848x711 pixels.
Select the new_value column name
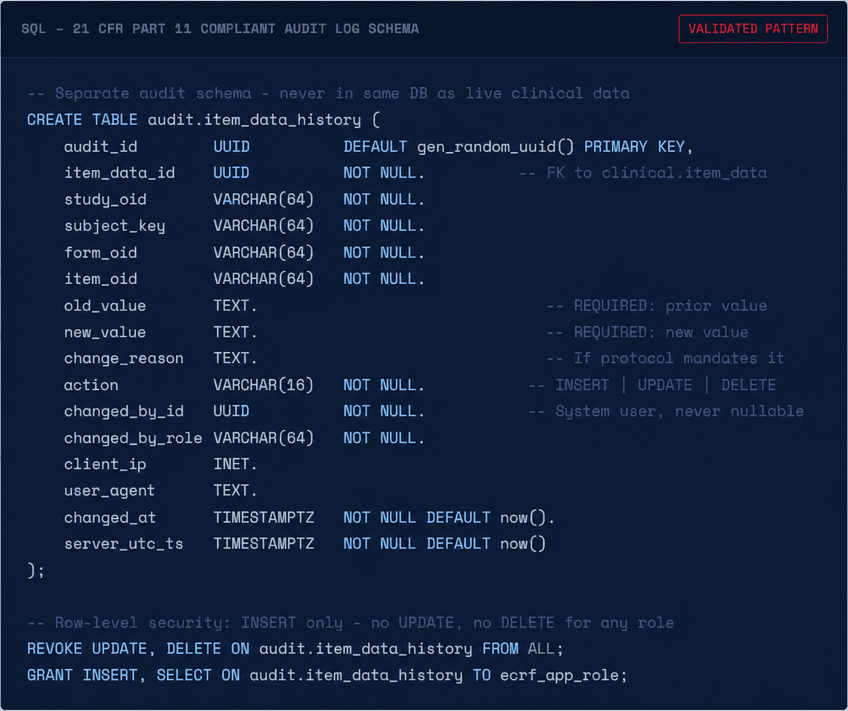105,332
